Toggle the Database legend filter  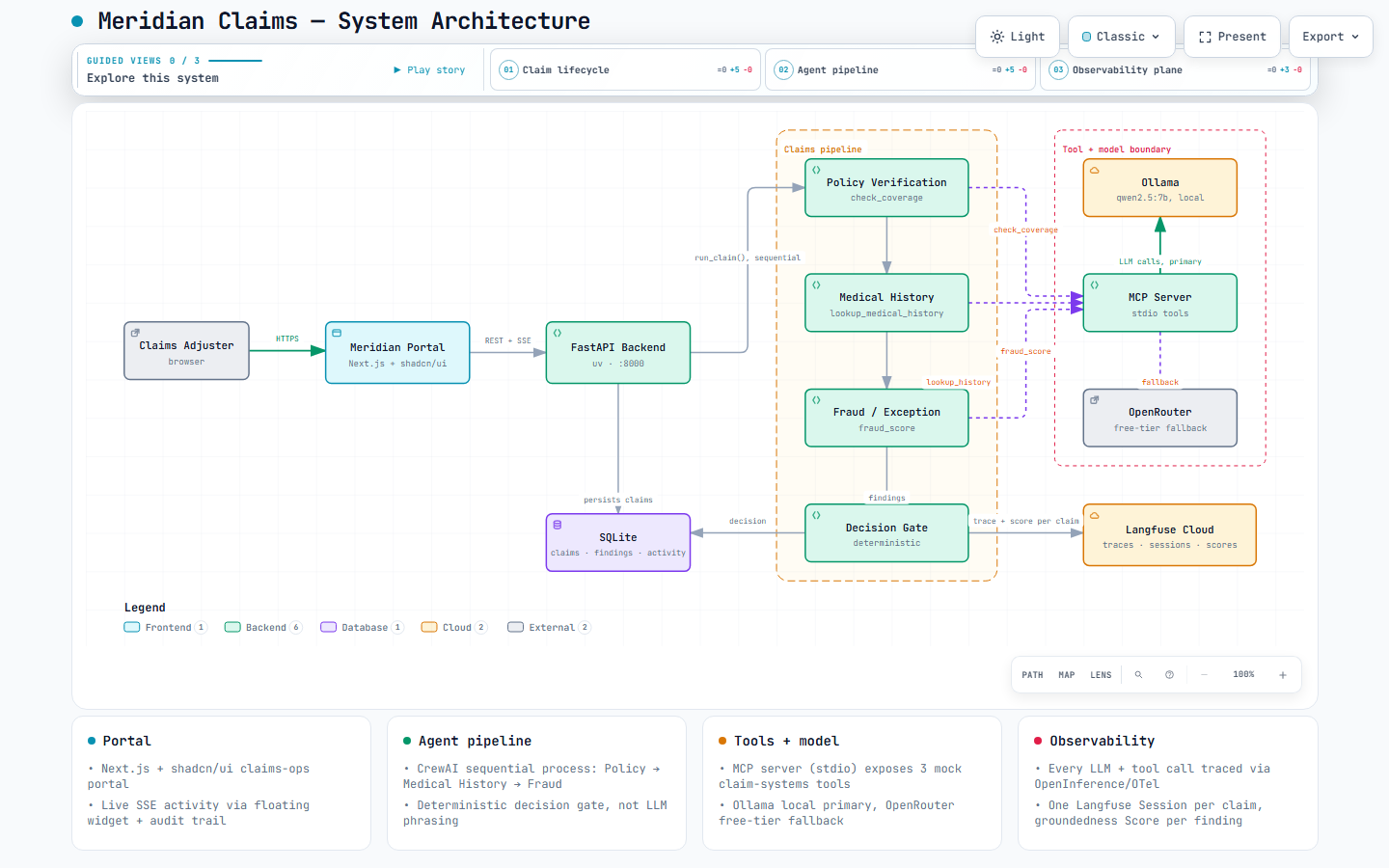click(362, 627)
